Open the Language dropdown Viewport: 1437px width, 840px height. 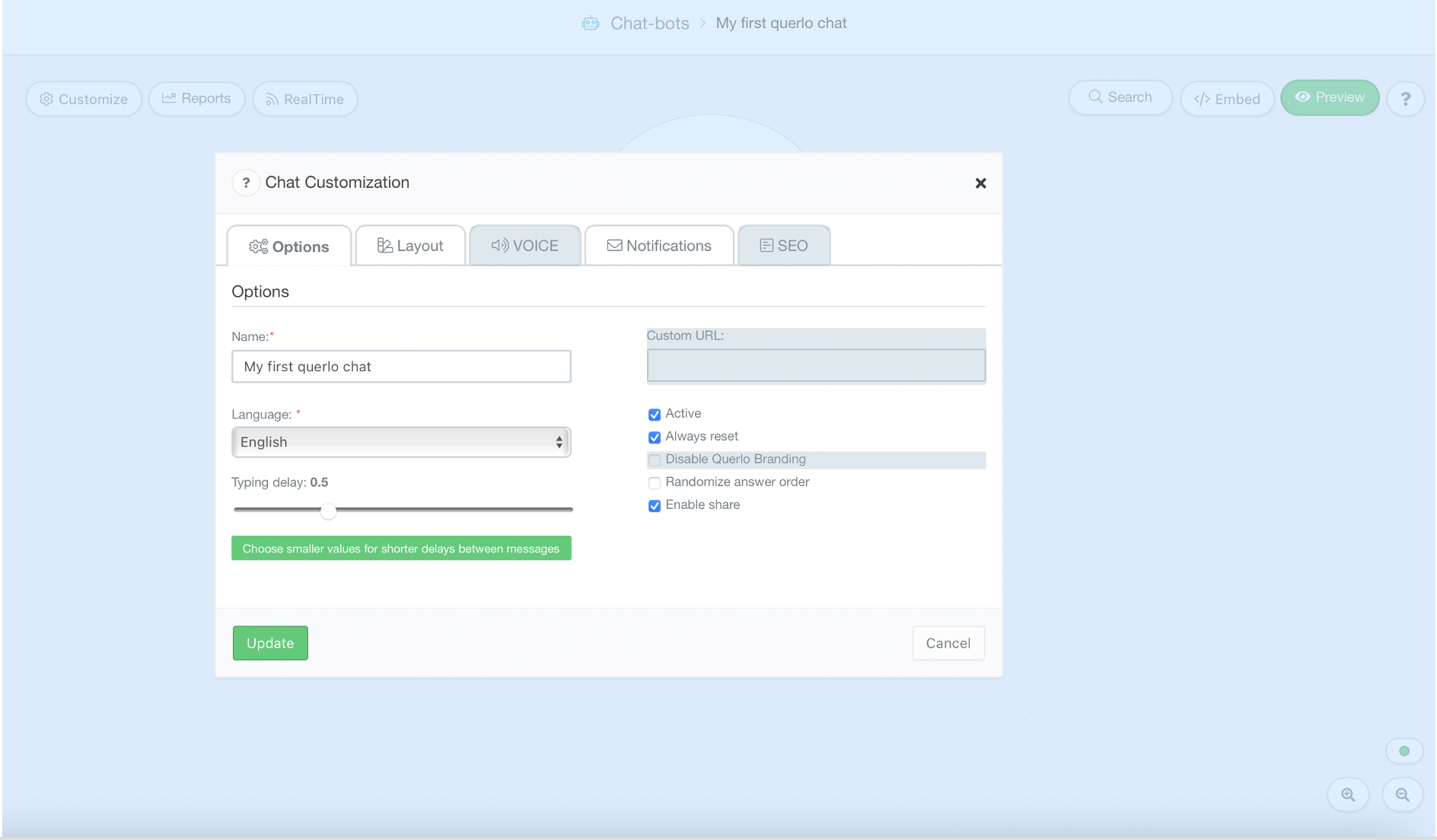pos(401,441)
